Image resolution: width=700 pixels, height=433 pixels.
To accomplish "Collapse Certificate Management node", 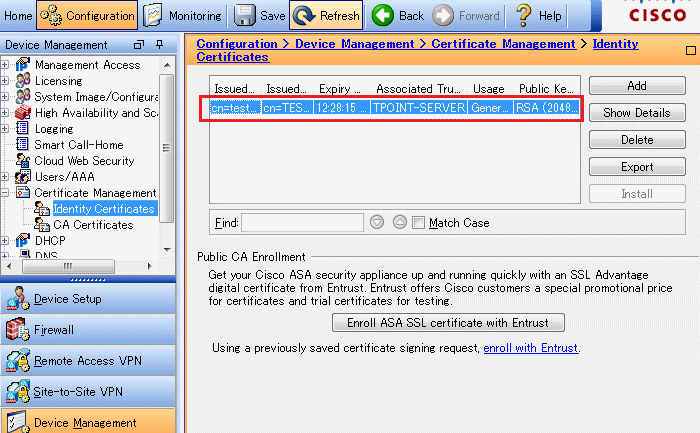I will [x=5, y=192].
